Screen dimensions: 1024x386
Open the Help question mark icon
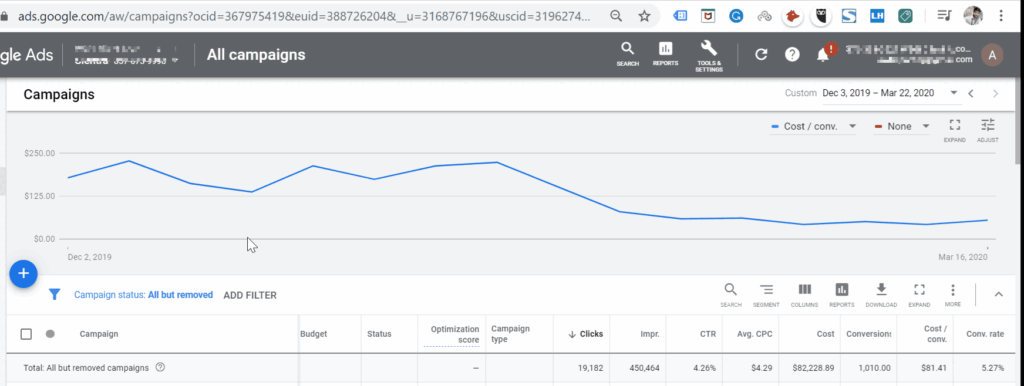click(x=792, y=55)
